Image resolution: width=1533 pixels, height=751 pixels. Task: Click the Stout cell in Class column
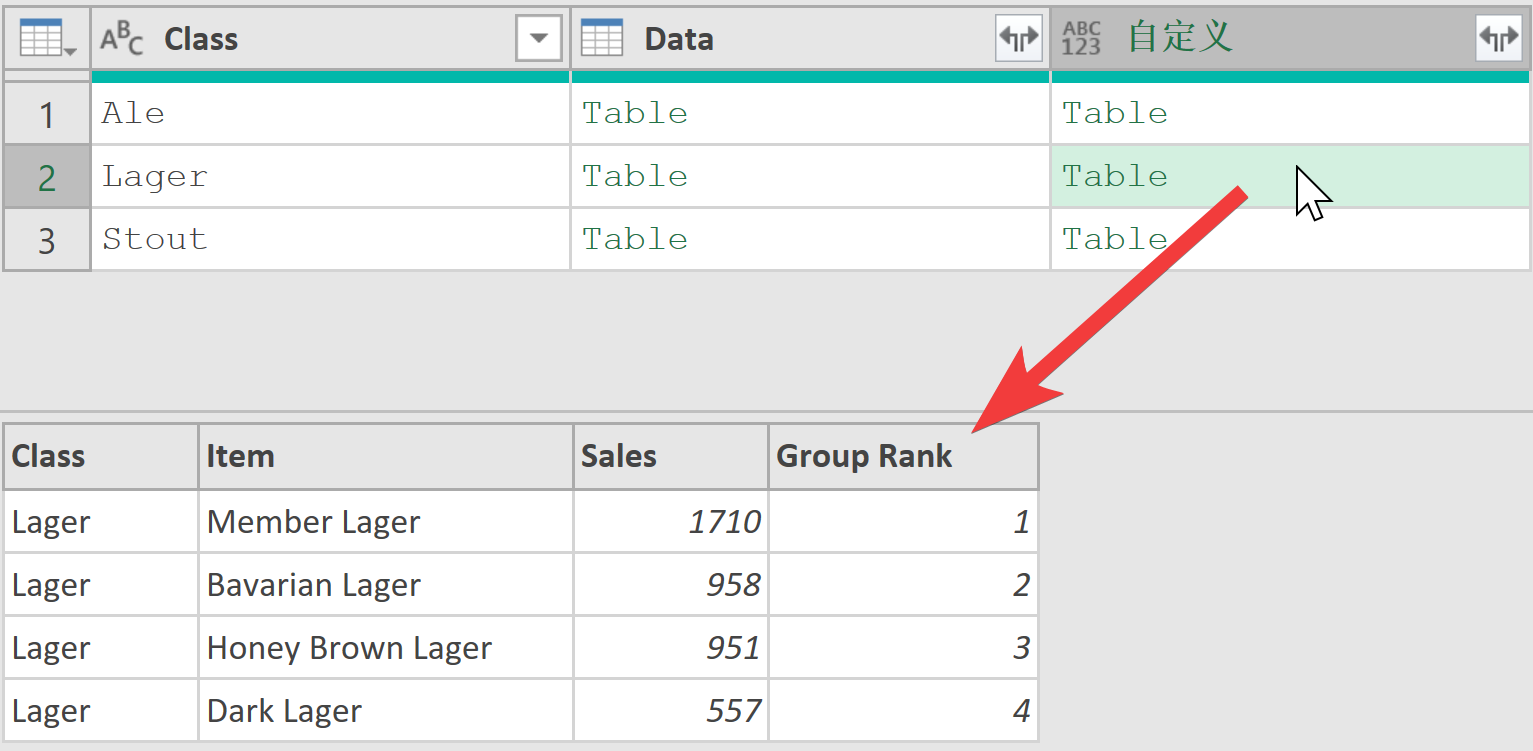pyautogui.click(x=330, y=239)
